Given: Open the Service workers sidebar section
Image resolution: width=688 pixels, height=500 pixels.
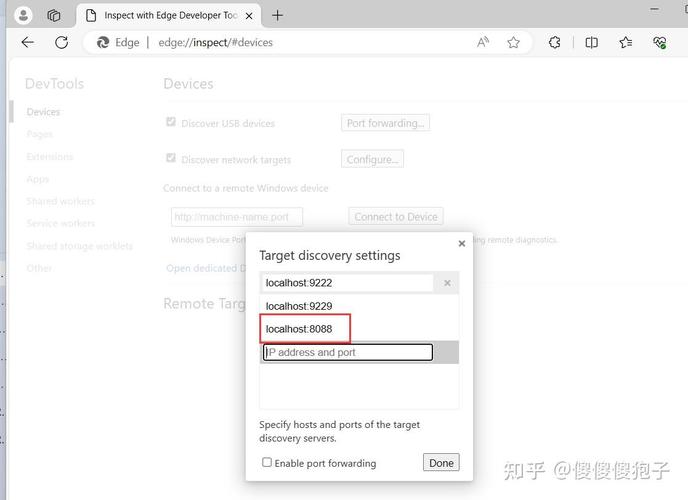Looking at the screenshot, I should pos(61,223).
